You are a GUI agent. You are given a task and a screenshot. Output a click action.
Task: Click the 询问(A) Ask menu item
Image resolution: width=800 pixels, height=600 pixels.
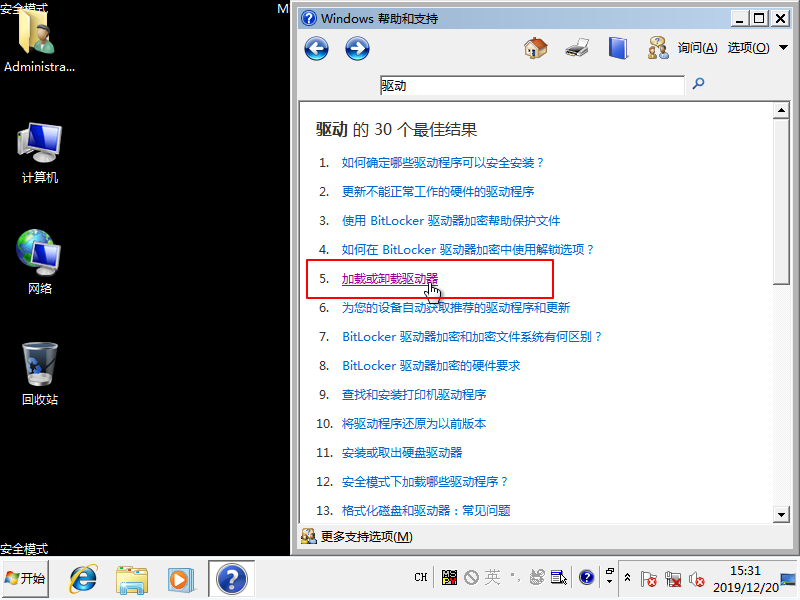(x=697, y=48)
